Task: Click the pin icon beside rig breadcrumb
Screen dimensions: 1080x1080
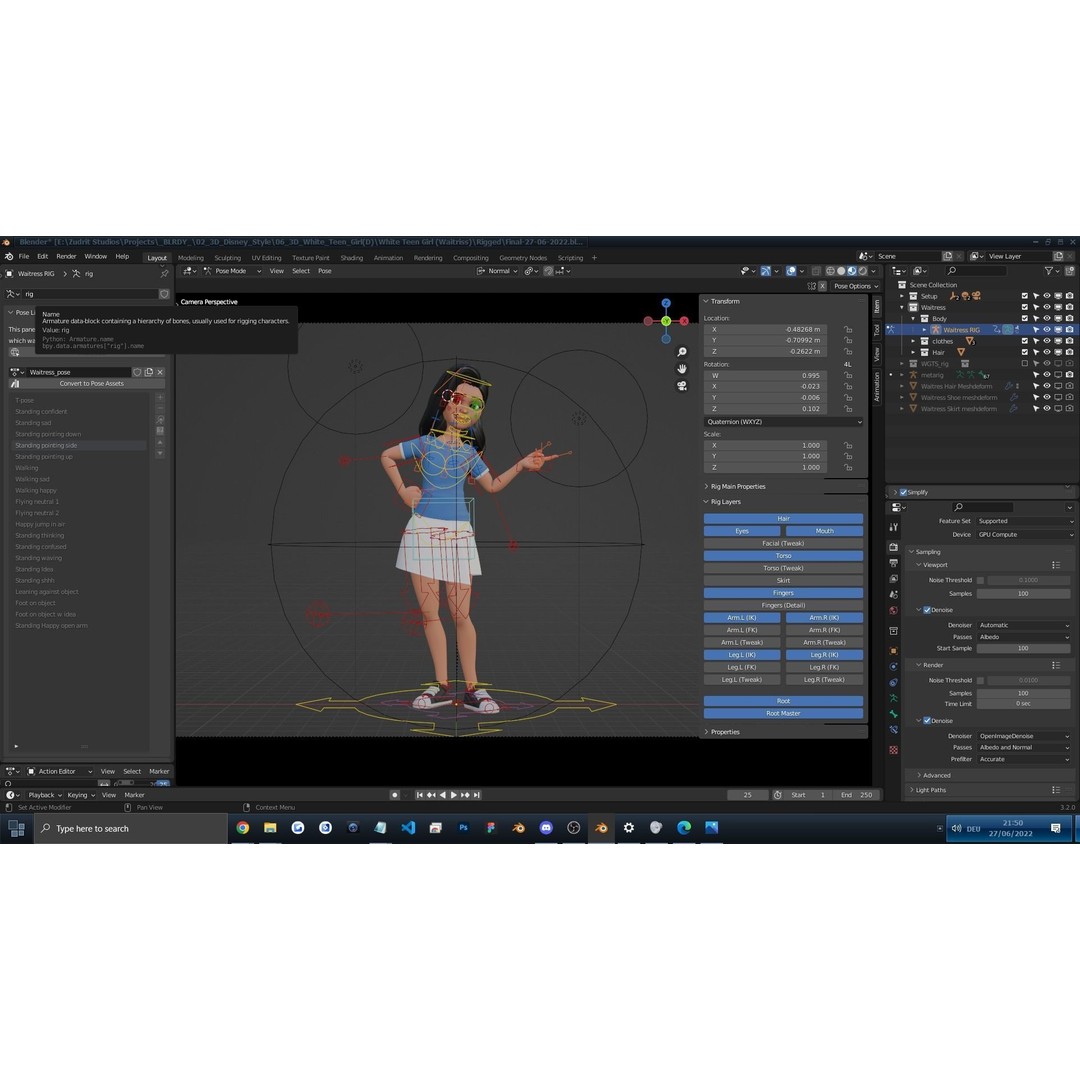Action: click(x=164, y=273)
